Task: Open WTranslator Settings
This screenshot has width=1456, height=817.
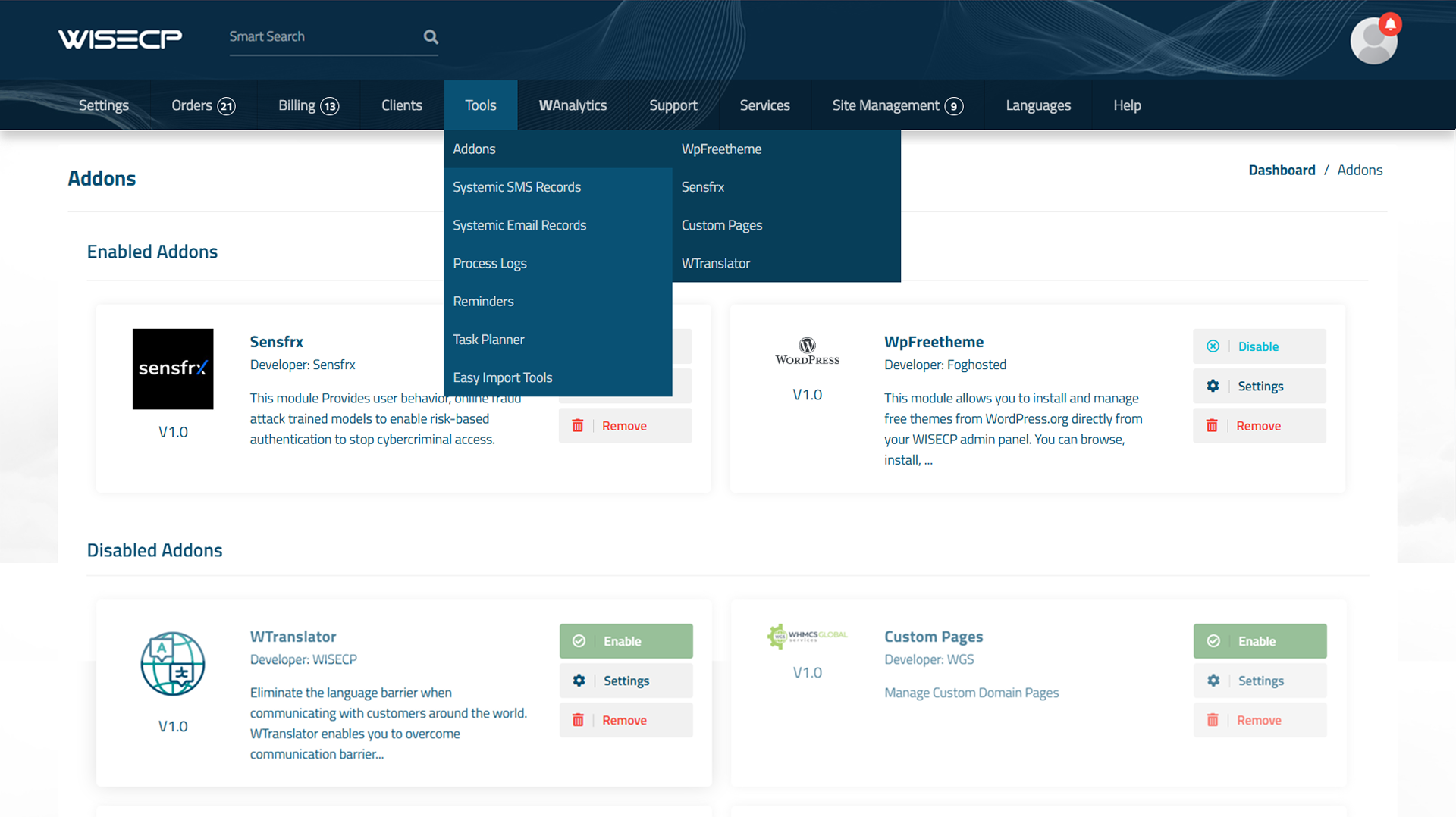Action: click(x=626, y=681)
